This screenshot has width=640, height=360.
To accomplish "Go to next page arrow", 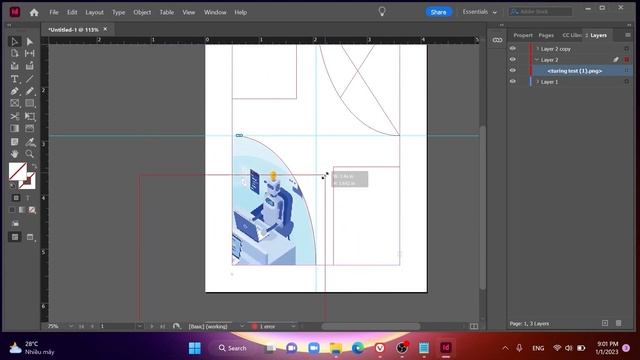I will 152,326.
